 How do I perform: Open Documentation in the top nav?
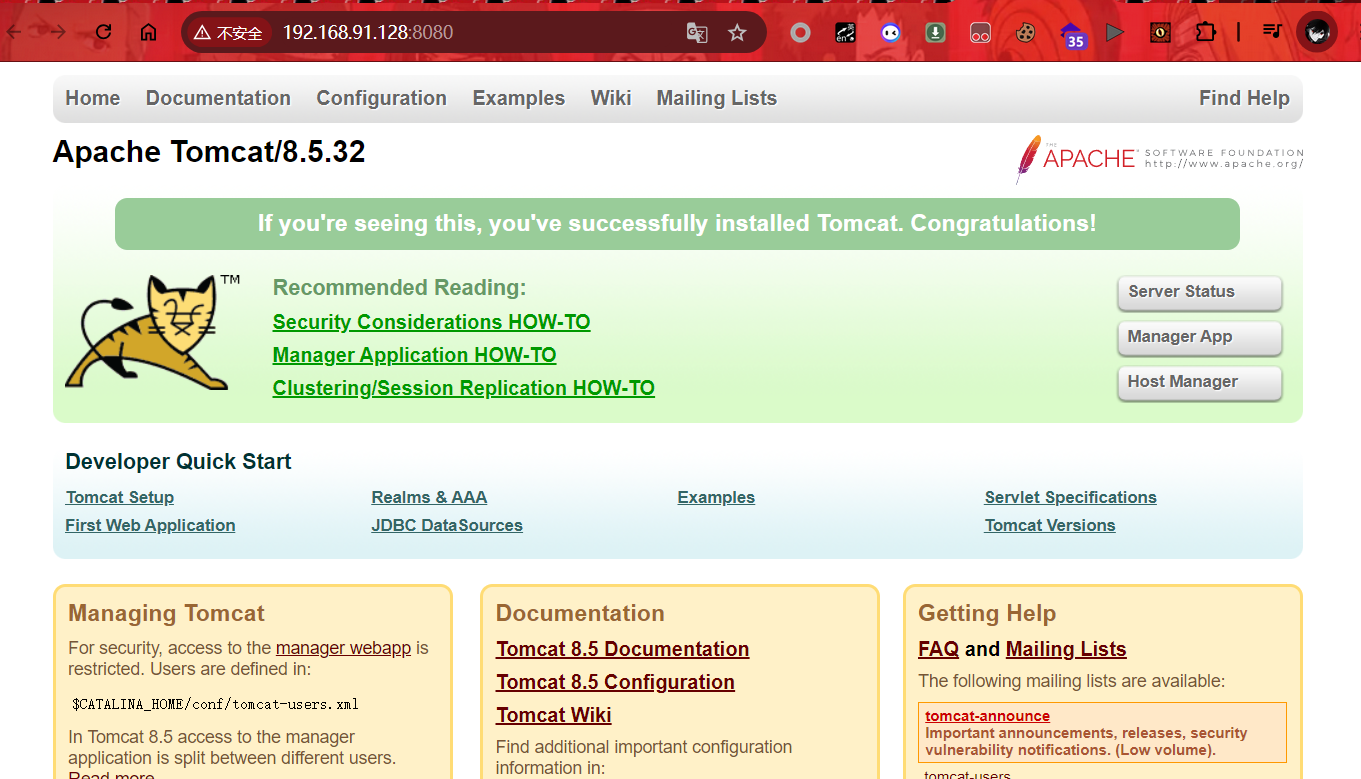[218, 98]
